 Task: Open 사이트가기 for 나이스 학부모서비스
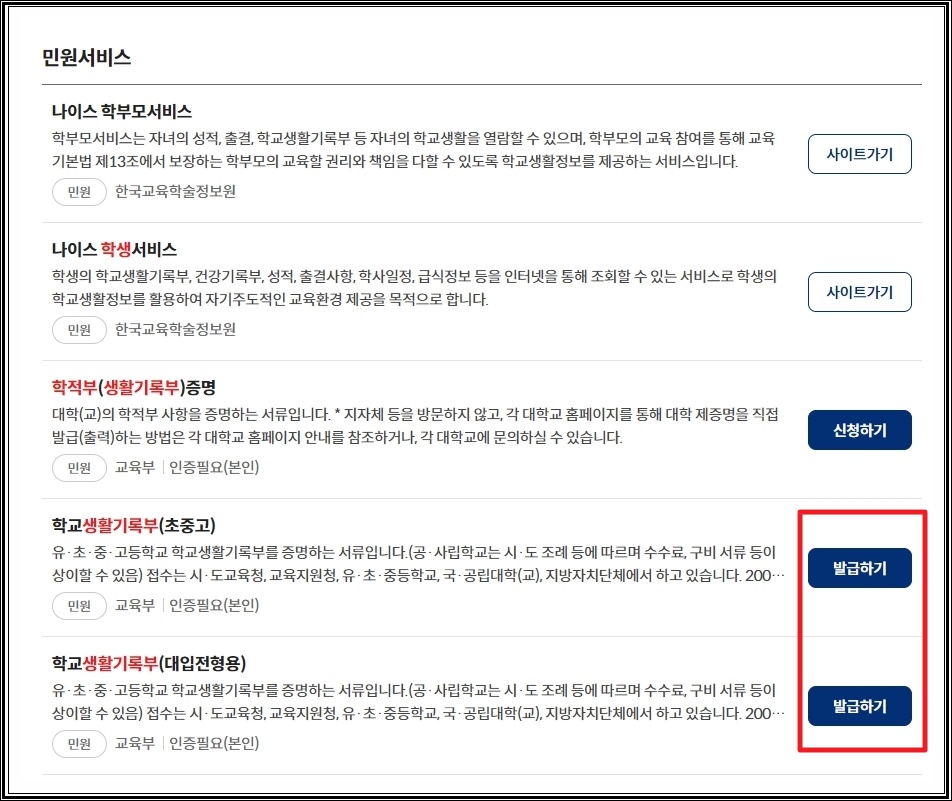[859, 154]
